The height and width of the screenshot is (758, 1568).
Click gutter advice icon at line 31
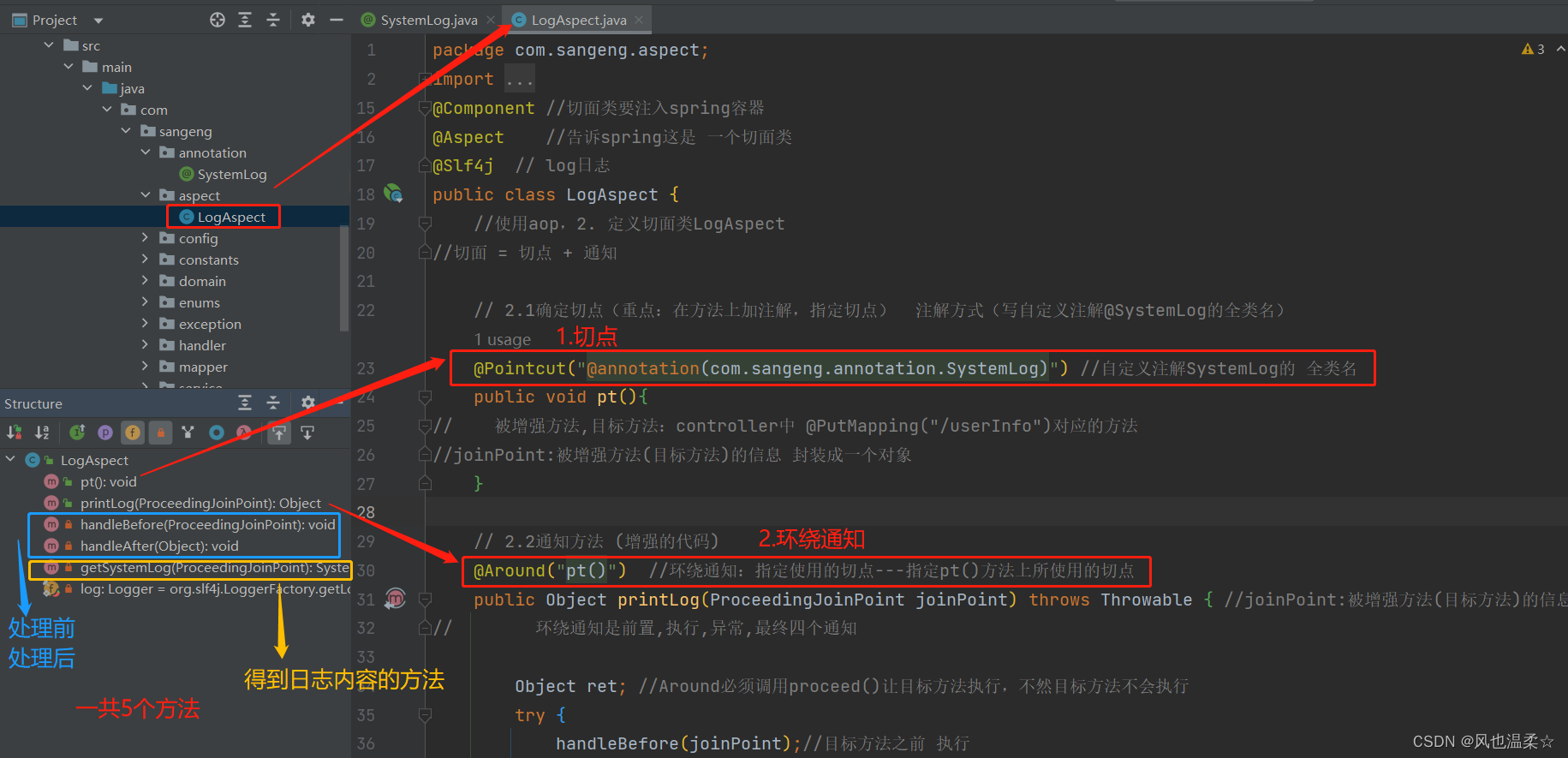click(395, 599)
